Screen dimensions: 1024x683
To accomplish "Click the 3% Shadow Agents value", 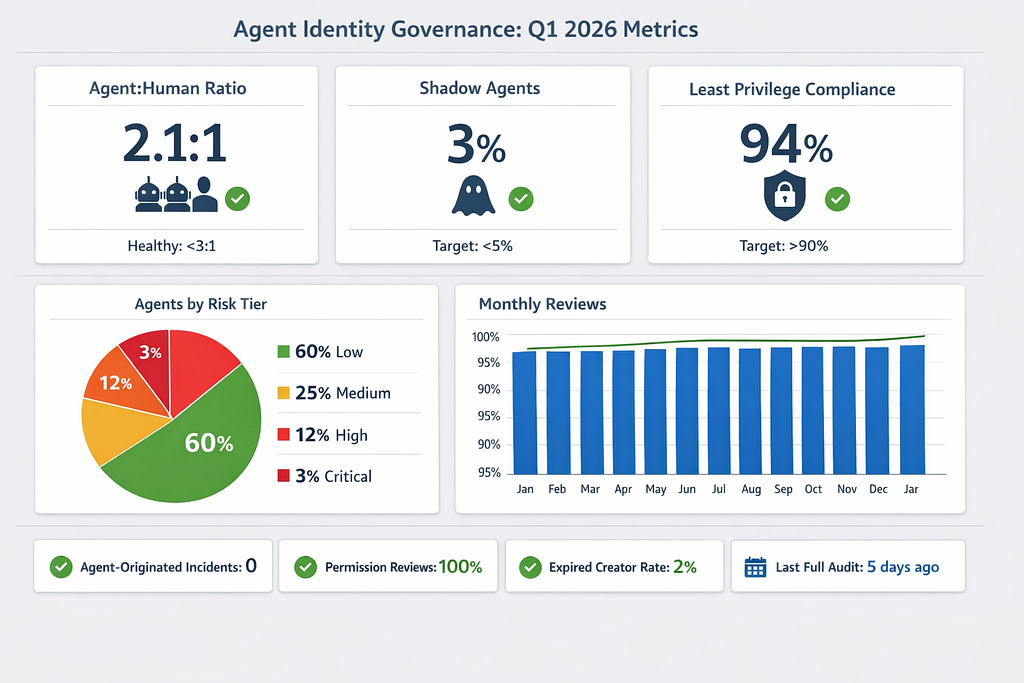I will 476,144.
